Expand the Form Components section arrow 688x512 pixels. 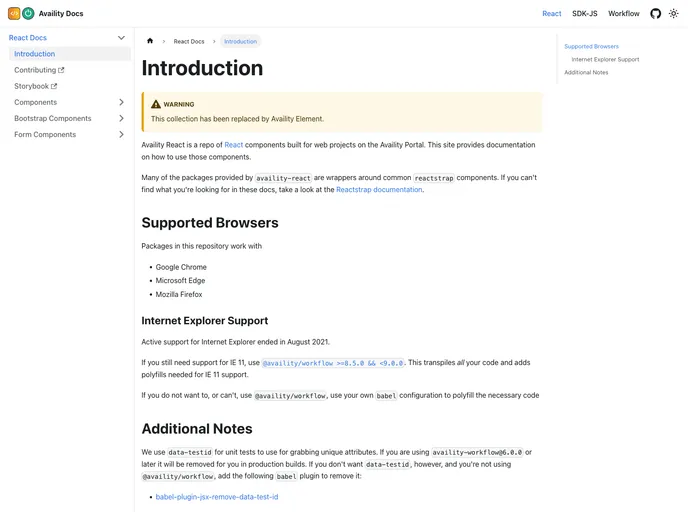pyautogui.click(x=121, y=135)
